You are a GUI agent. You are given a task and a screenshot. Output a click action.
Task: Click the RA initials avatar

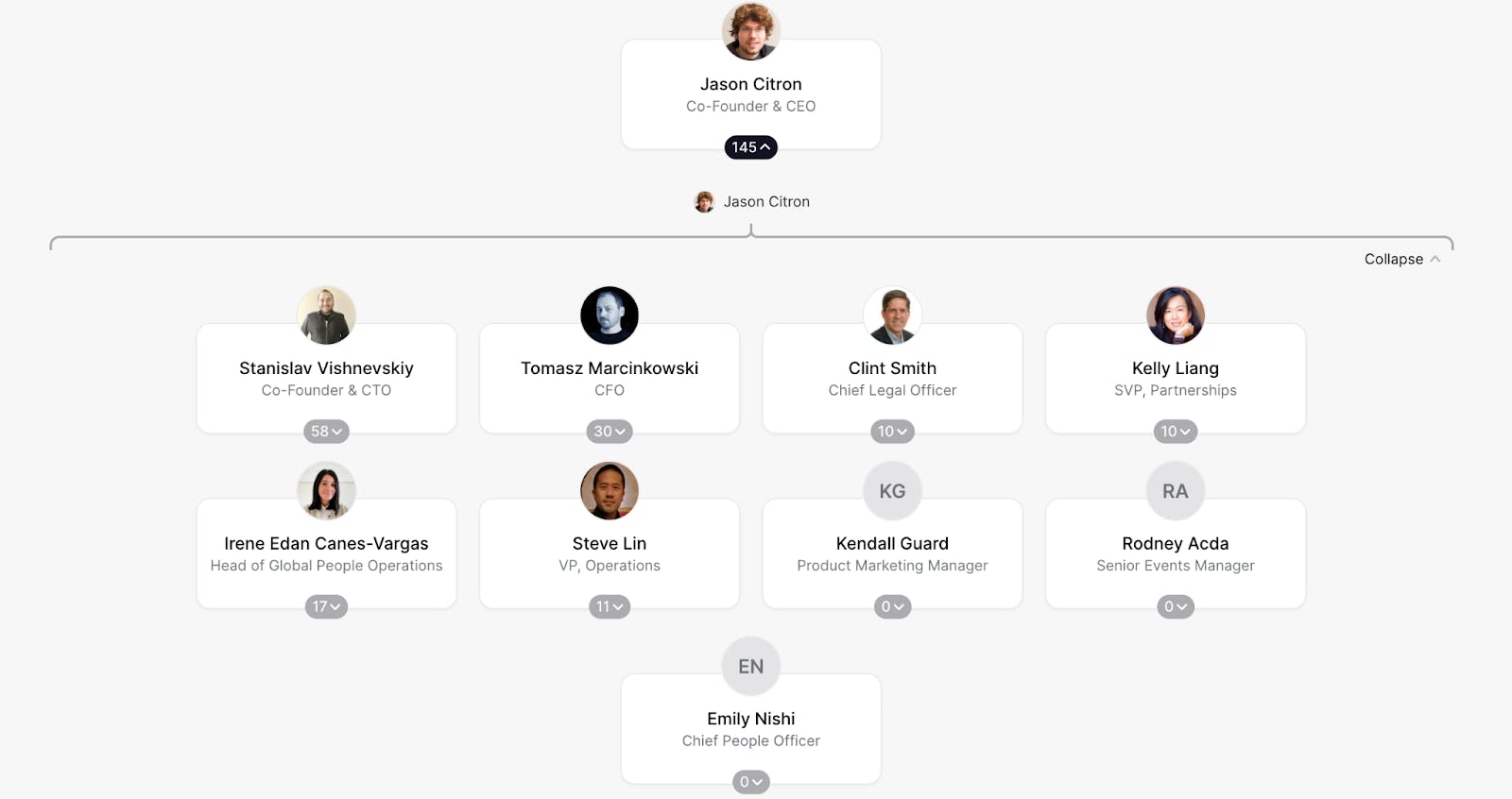coord(1175,491)
